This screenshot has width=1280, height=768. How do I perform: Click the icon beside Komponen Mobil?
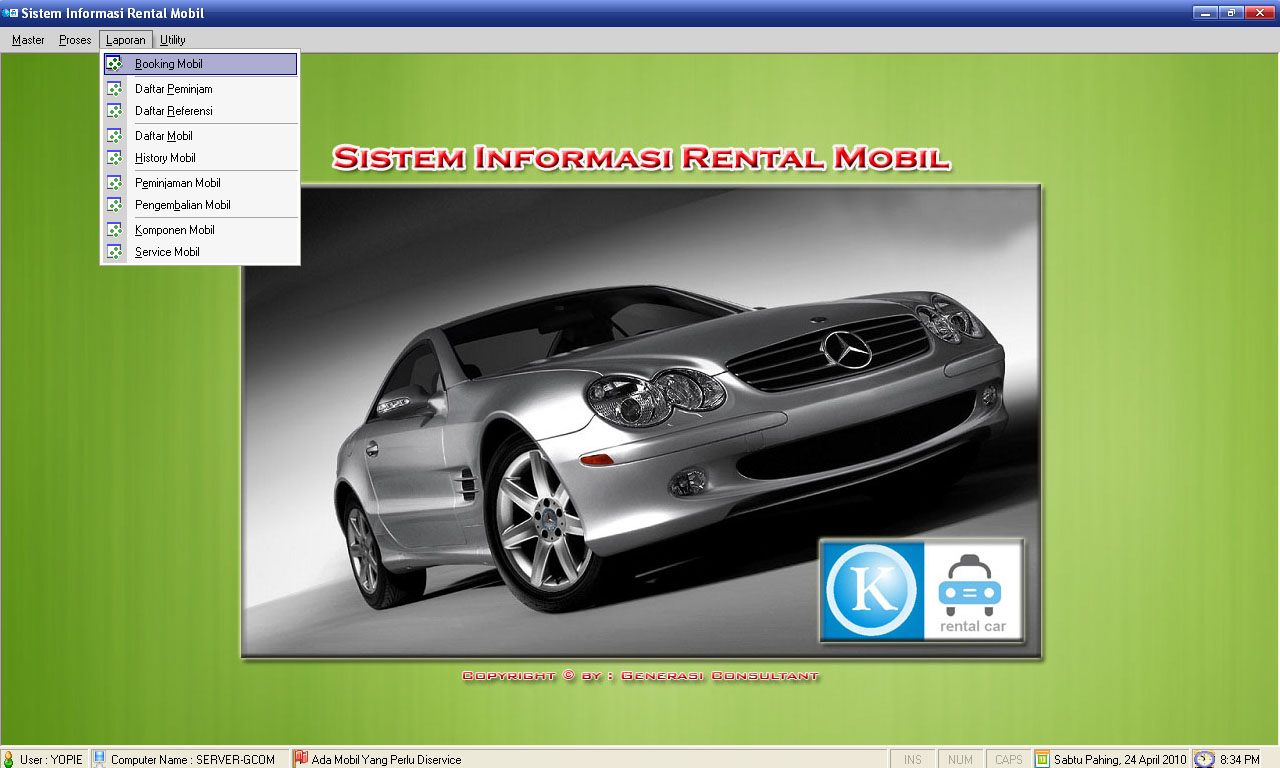point(115,230)
